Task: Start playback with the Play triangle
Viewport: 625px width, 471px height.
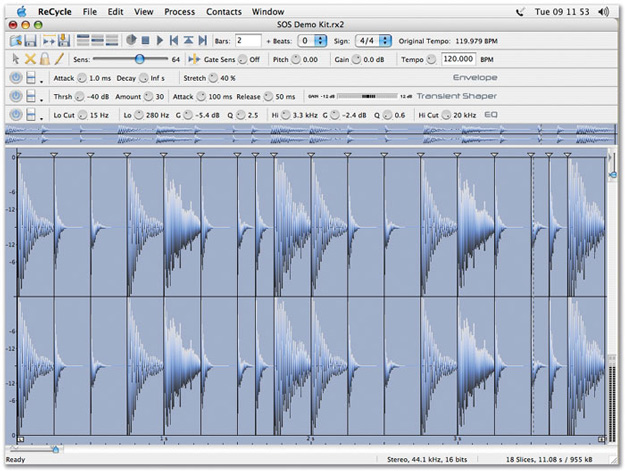Action: (x=160, y=41)
